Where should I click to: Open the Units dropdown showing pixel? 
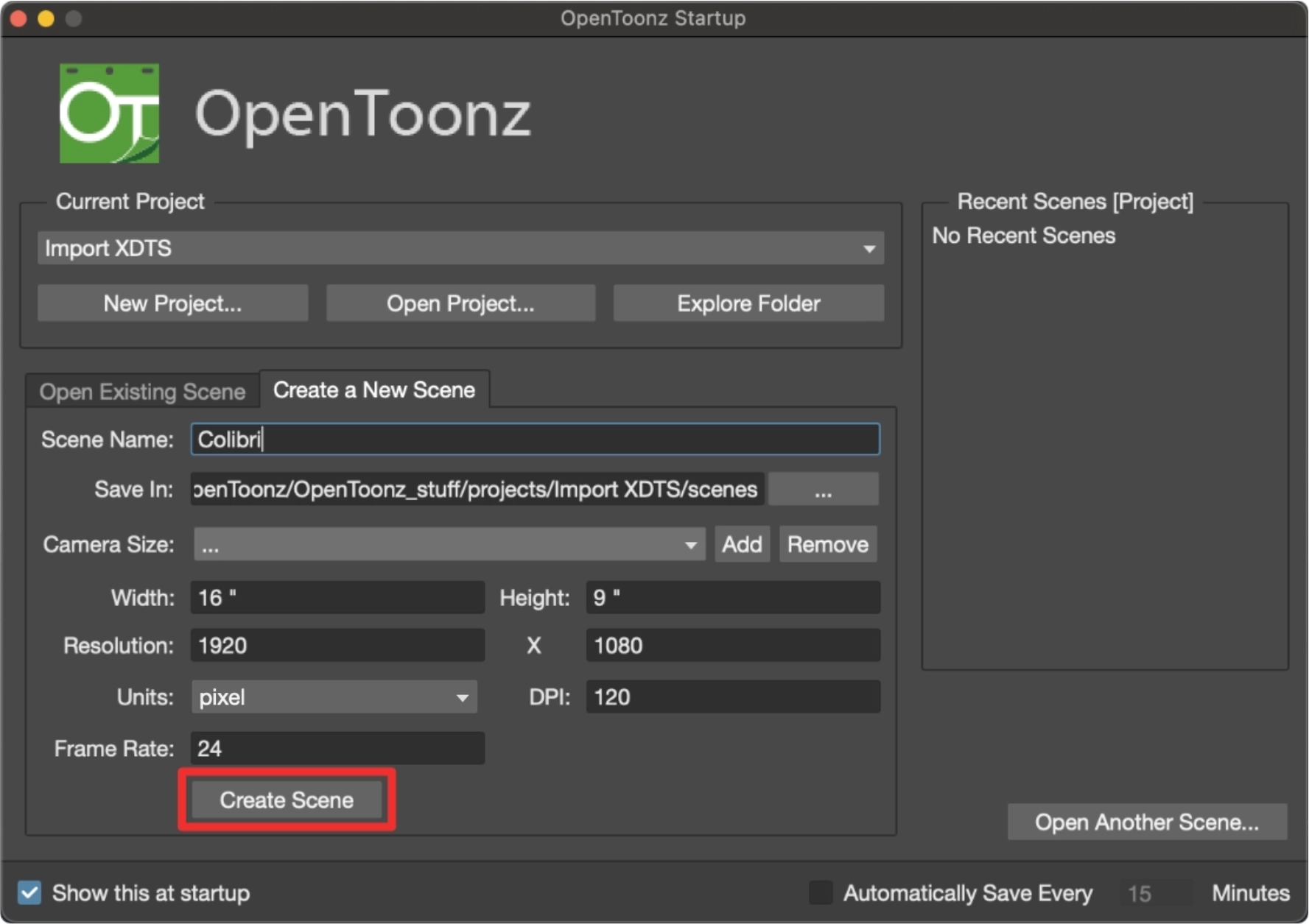pos(334,696)
